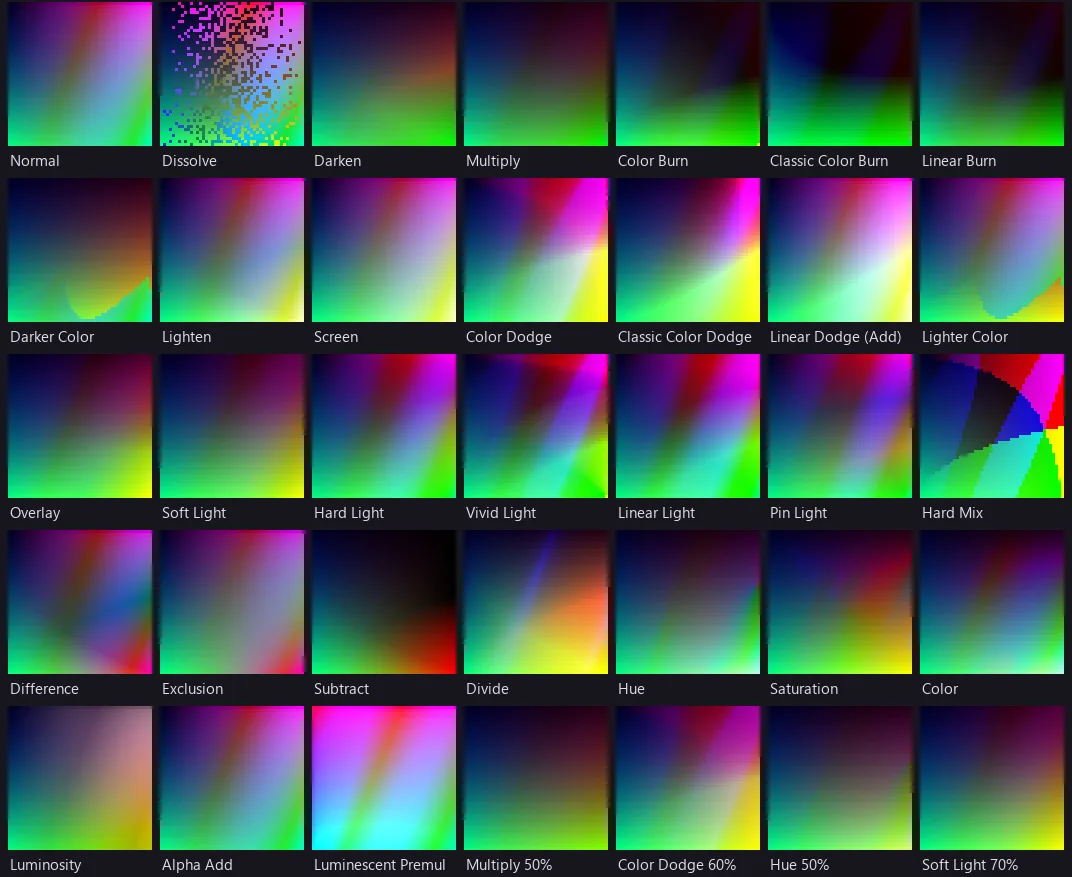Image resolution: width=1072 pixels, height=877 pixels.
Task: Click the 'Difference' caption
Action: click(x=44, y=689)
